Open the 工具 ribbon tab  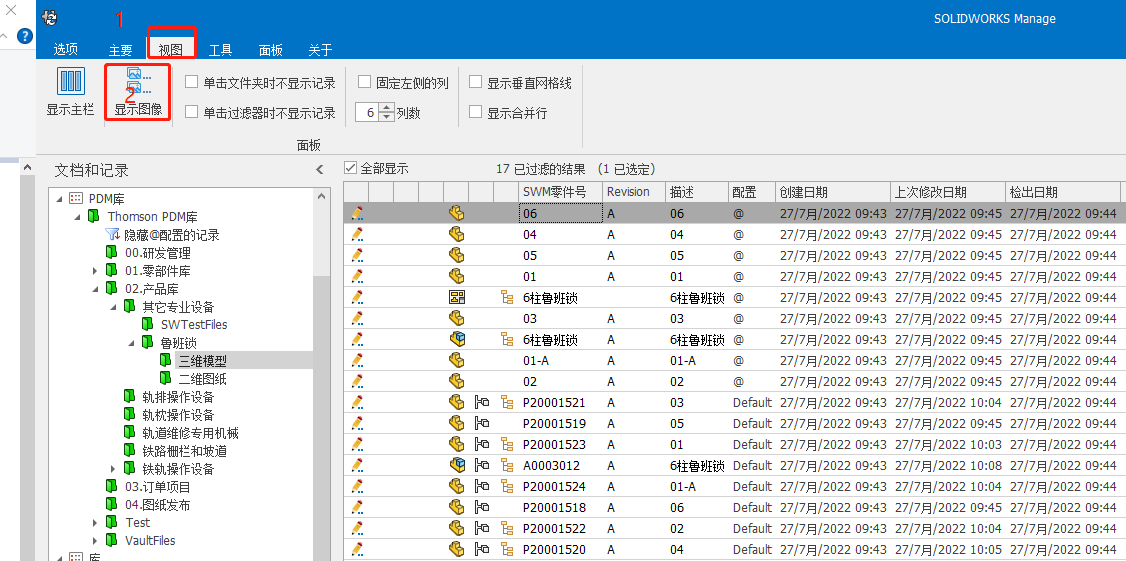coord(220,50)
